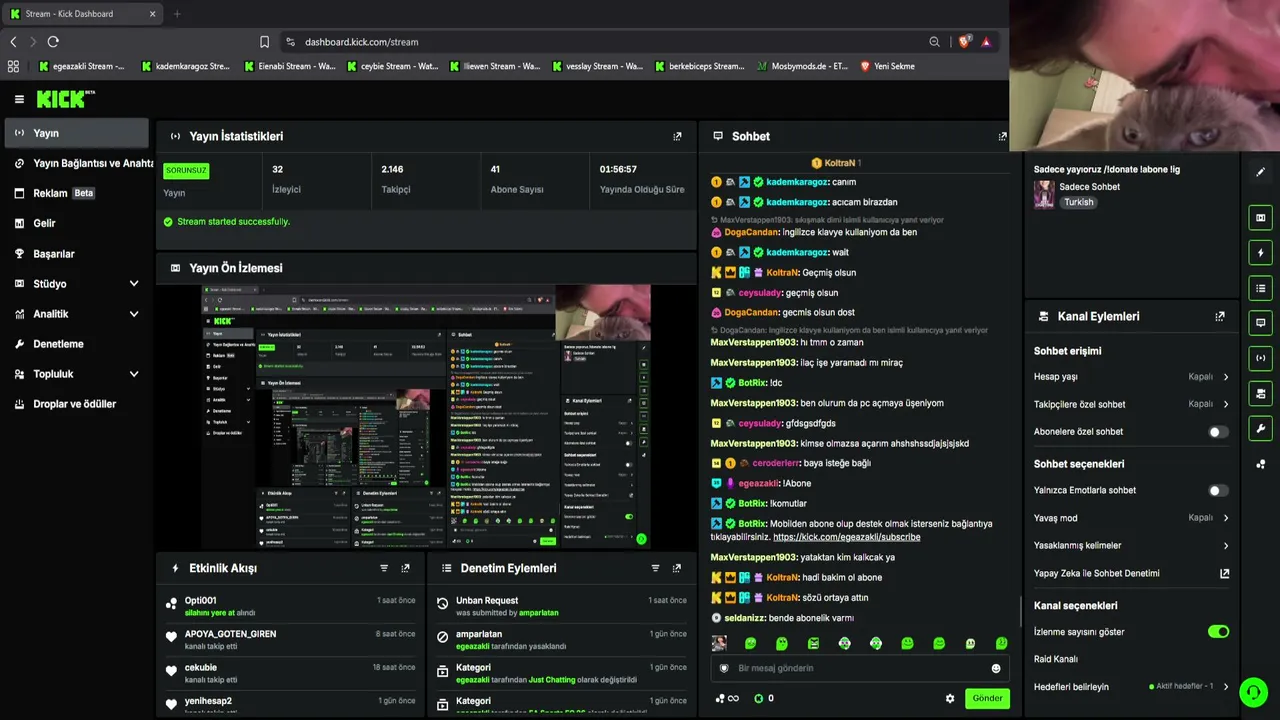This screenshot has height=720, width=1280.
Task: Edit stream info with the pencil icon
Action: [x=1260, y=172]
